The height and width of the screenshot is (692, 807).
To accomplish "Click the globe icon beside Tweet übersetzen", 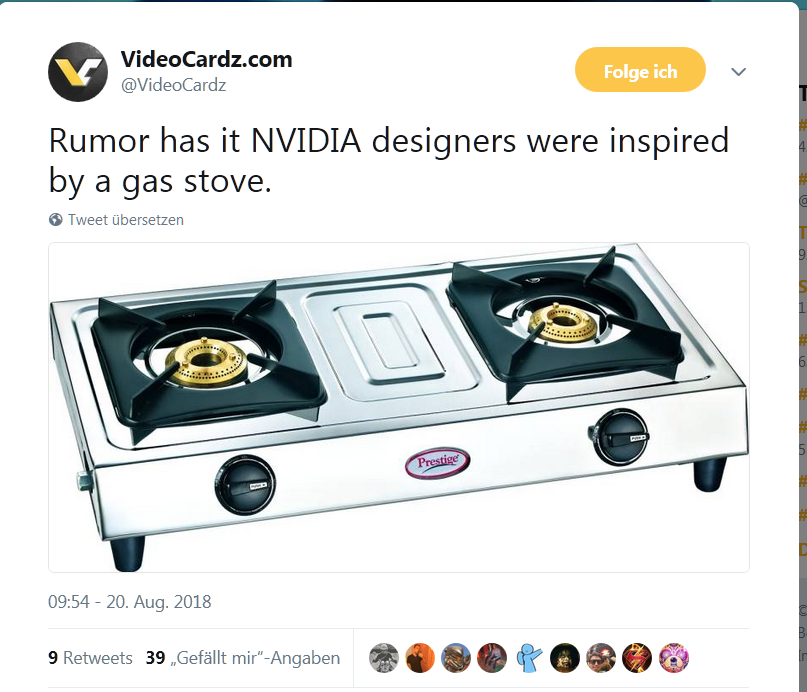I will click(x=56, y=220).
